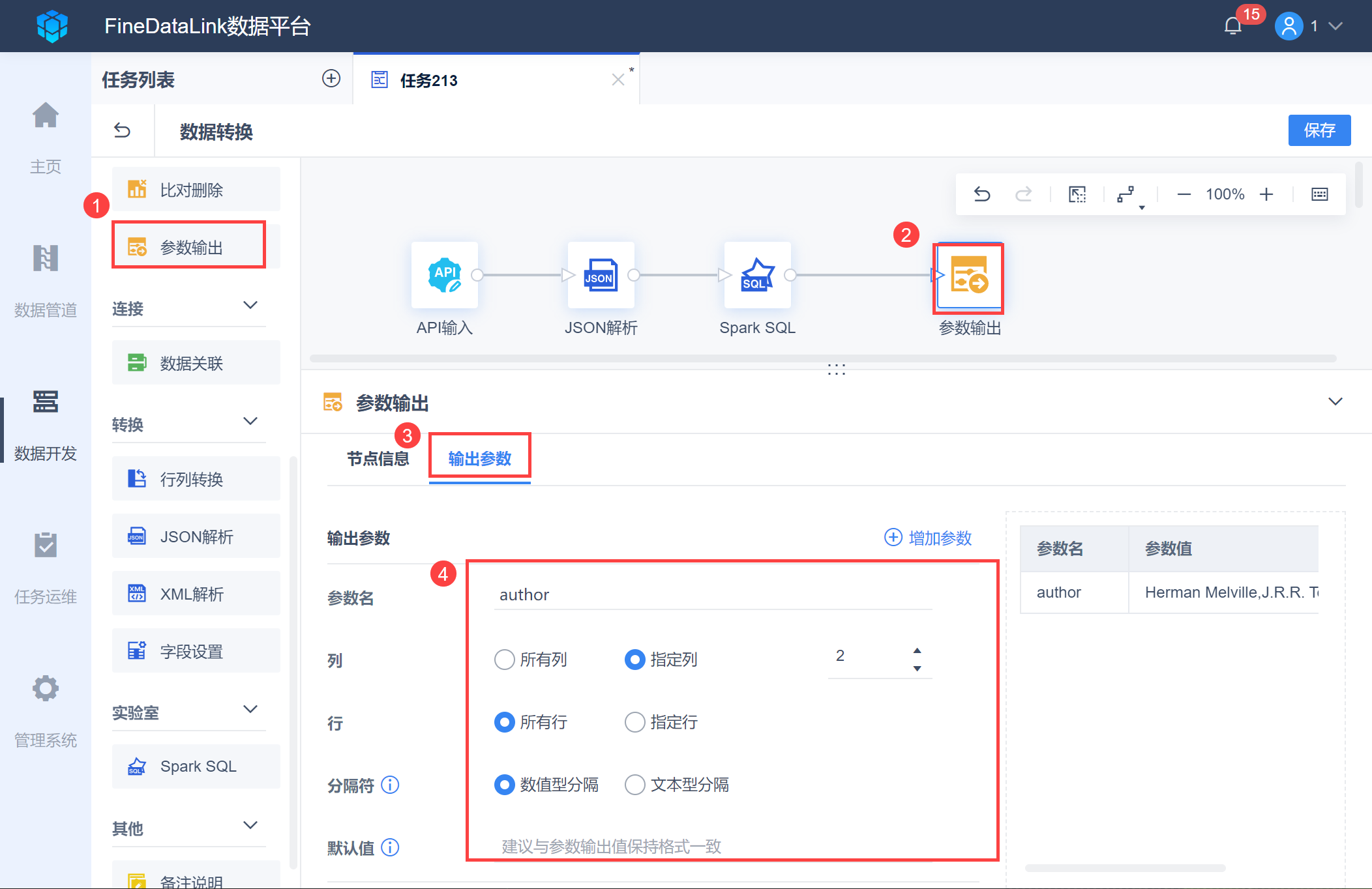1372x889 pixels.
Task: Click back arrow beside 数据转换
Action: click(x=122, y=131)
